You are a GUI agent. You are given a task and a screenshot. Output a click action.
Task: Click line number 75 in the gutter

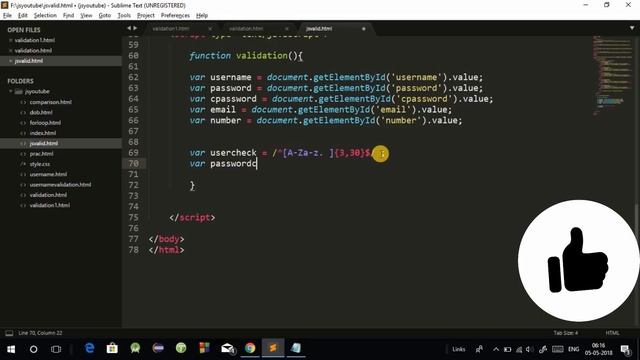tap(133, 218)
